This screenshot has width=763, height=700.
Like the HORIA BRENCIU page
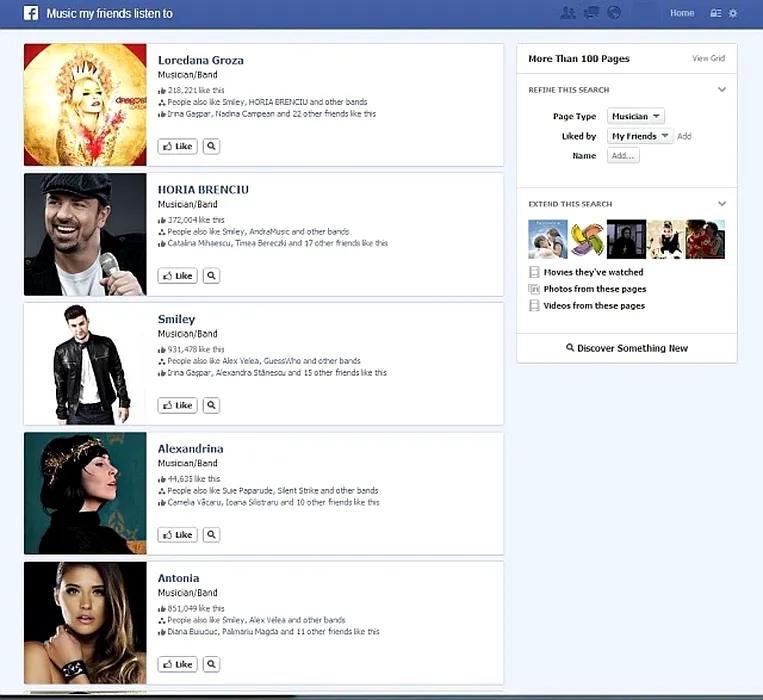point(177,276)
